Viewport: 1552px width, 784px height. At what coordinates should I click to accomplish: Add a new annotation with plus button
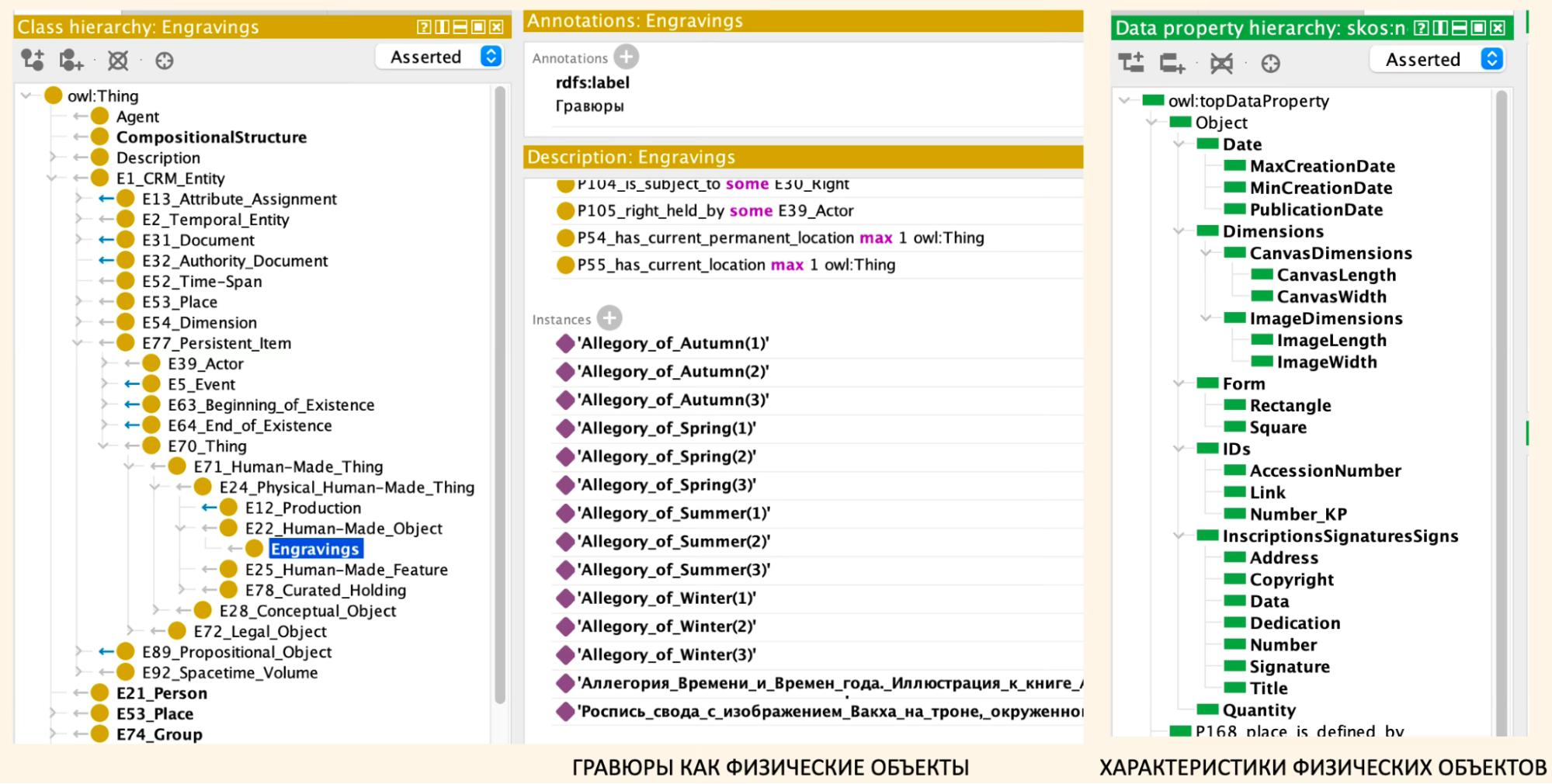pos(626,57)
